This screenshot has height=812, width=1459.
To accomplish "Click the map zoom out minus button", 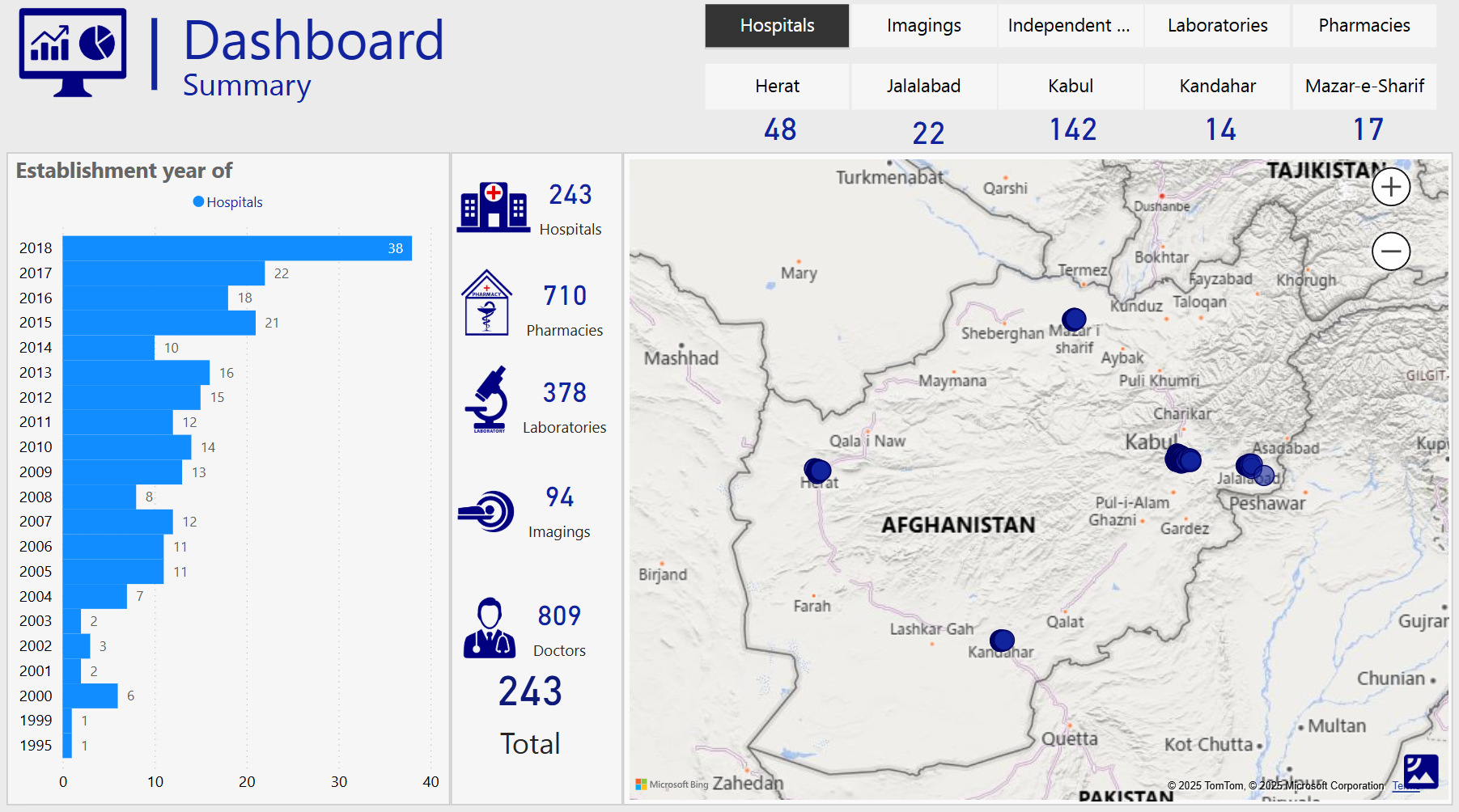I will [x=1391, y=252].
